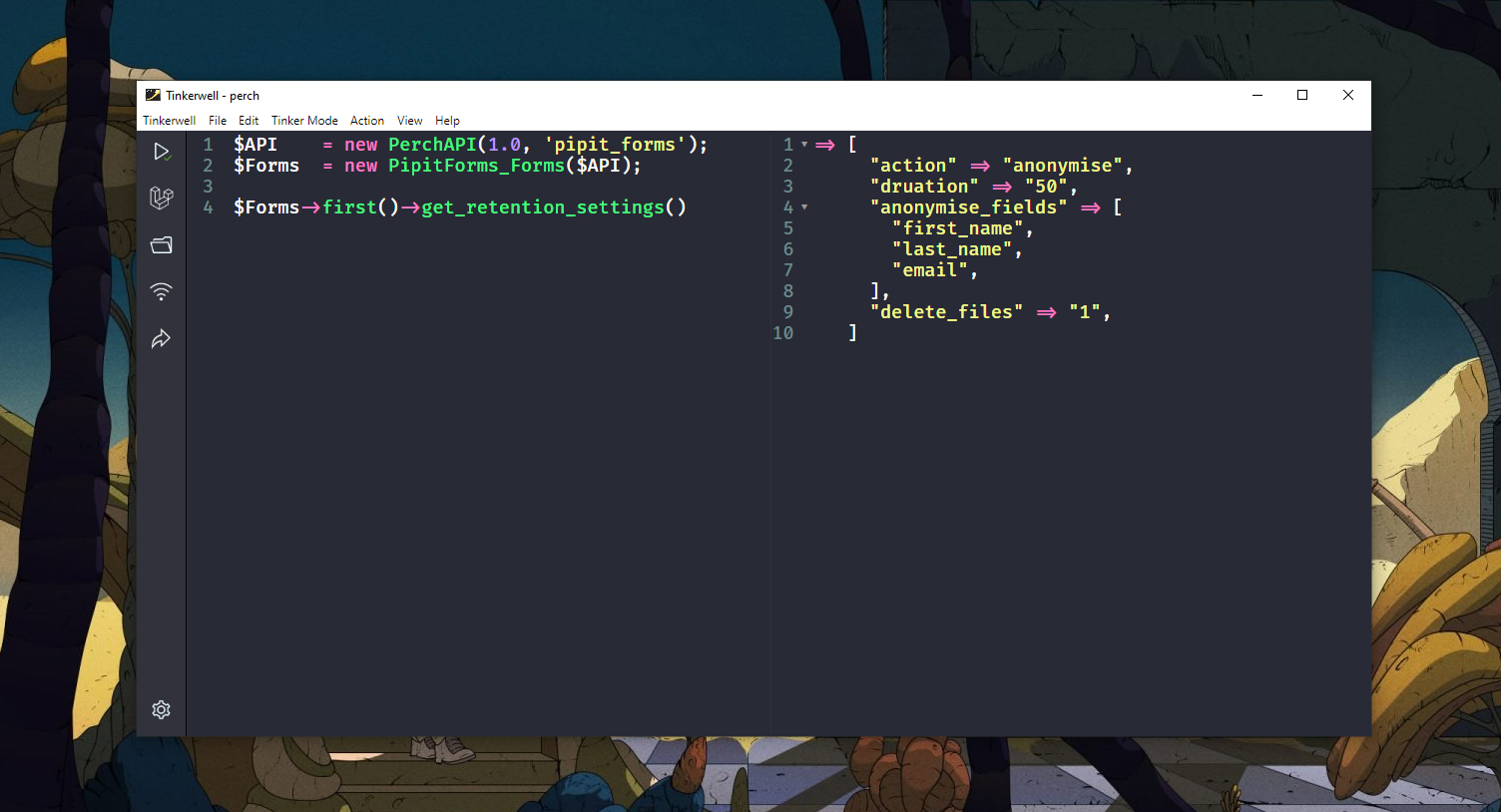This screenshot has width=1501, height=812.
Task: Click the "1" value of delete_files
Action: pyautogui.click(x=1084, y=312)
